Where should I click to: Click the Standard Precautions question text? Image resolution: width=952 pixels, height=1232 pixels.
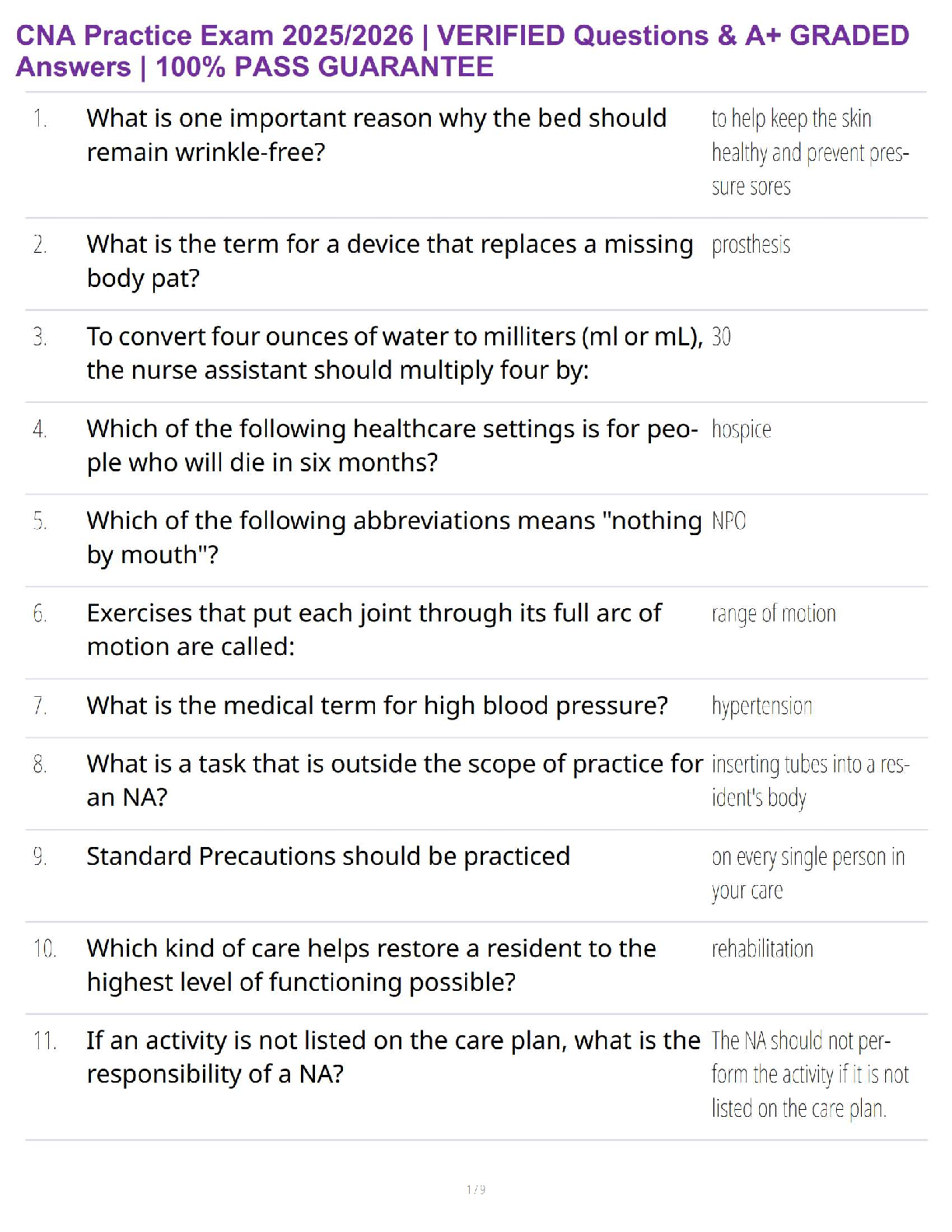(x=328, y=856)
